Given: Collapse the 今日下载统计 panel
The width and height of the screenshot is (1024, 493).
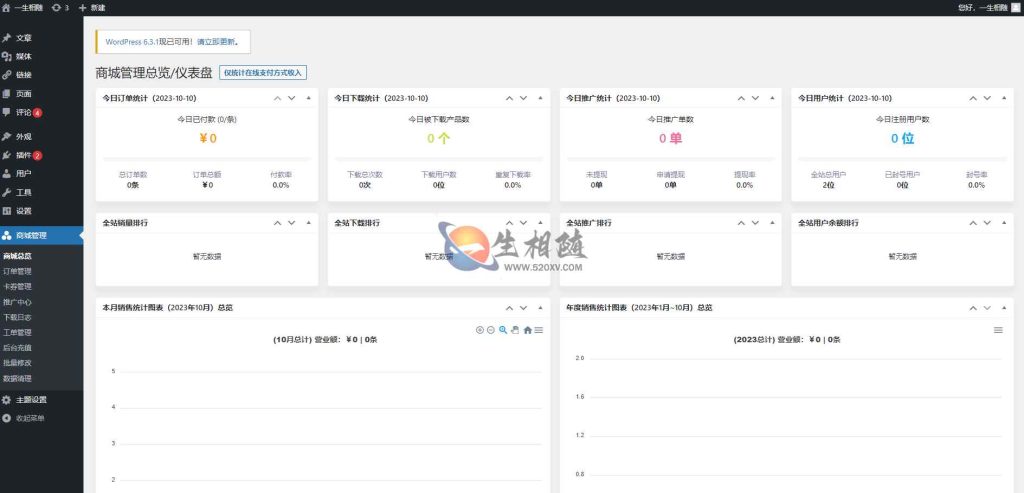Looking at the screenshot, I should click(x=540, y=98).
